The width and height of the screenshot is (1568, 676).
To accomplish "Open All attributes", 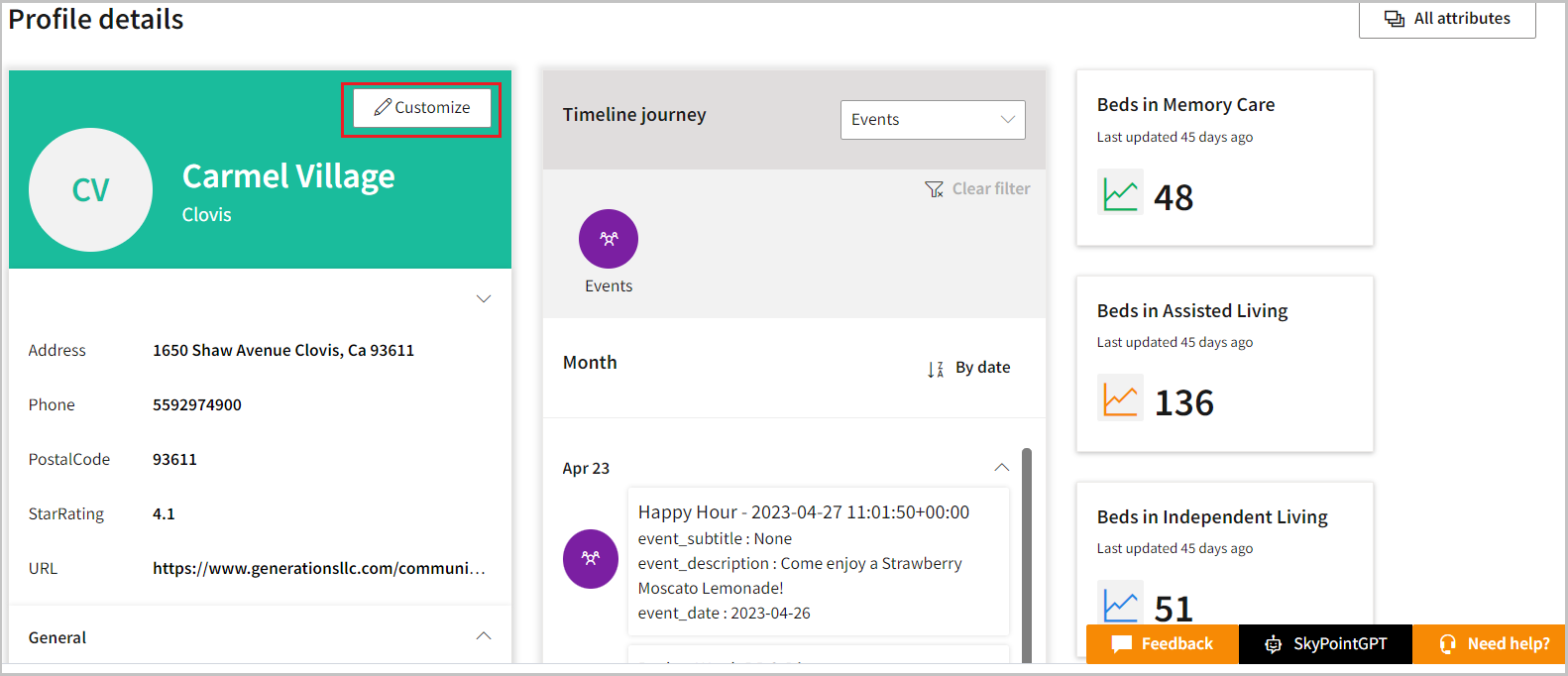I will (x=1446, y=19).
